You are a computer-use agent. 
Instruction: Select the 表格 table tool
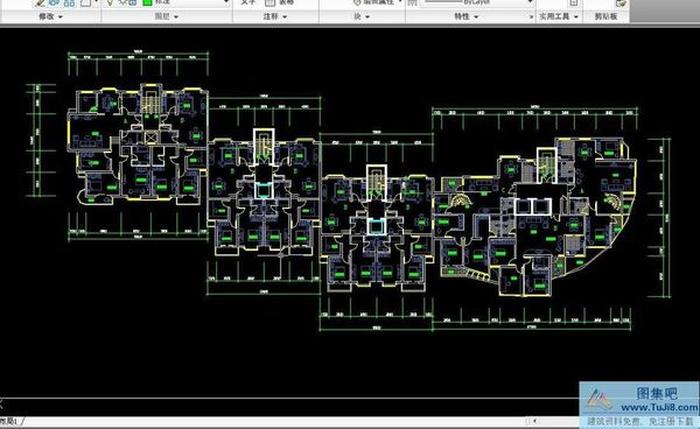pos(283,3)
